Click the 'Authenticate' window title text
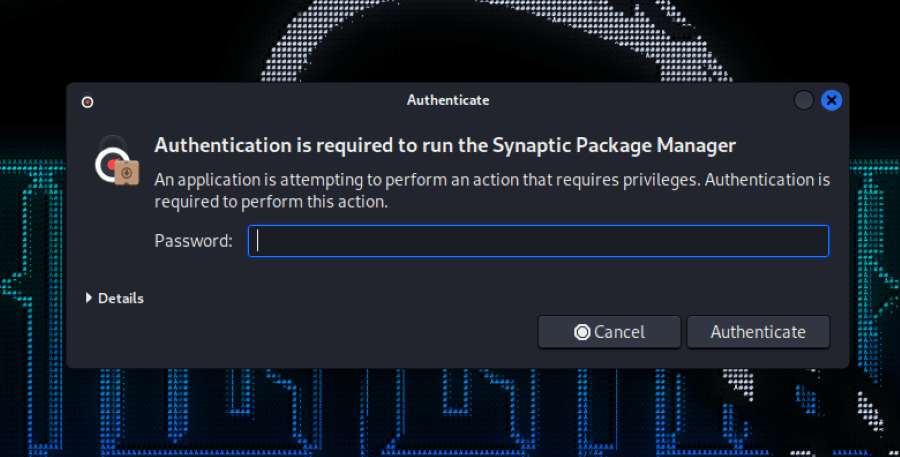Screen dimensions: 900x457 tap(448, 100)
